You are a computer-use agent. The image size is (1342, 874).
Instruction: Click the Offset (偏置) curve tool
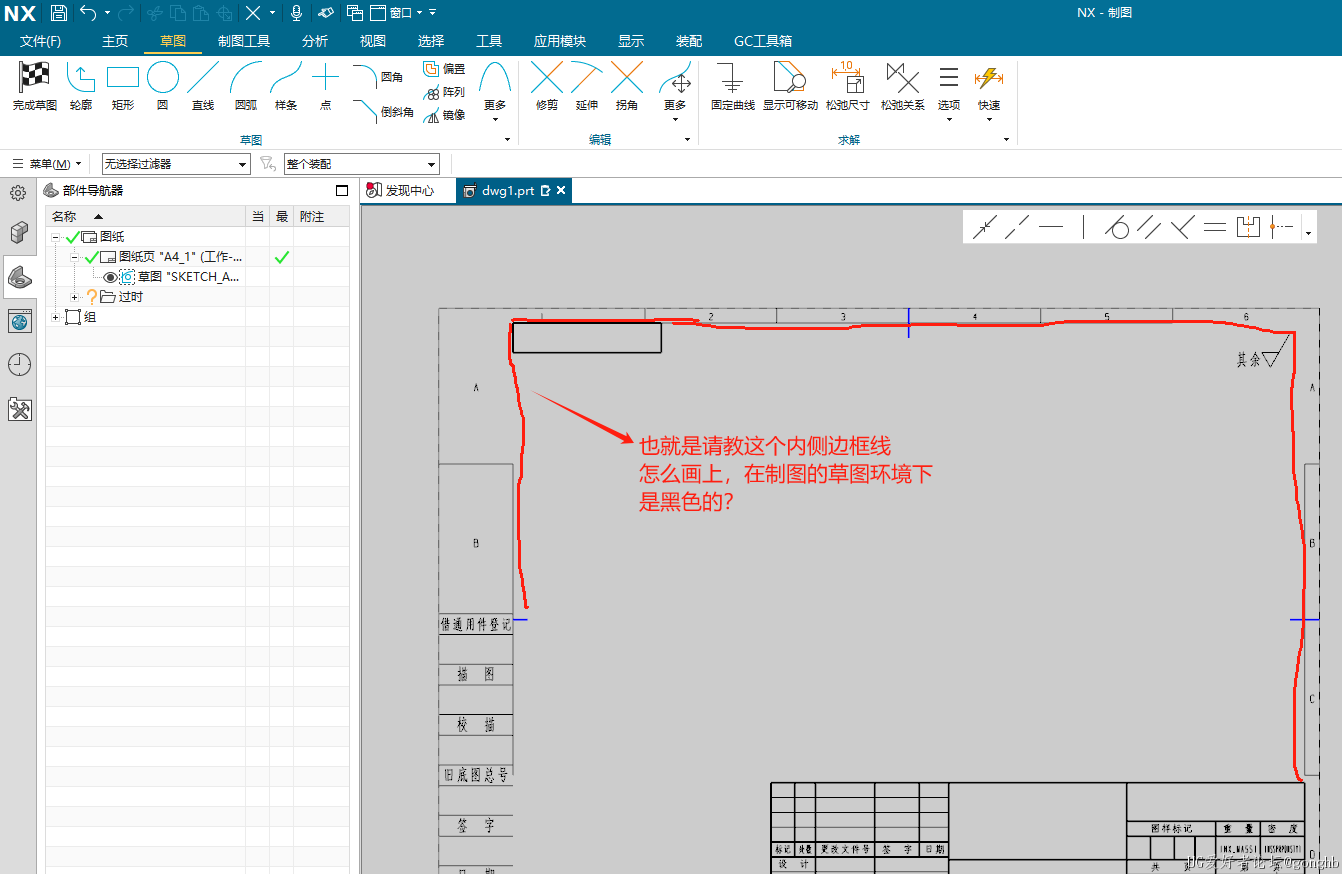coord(444,69)
